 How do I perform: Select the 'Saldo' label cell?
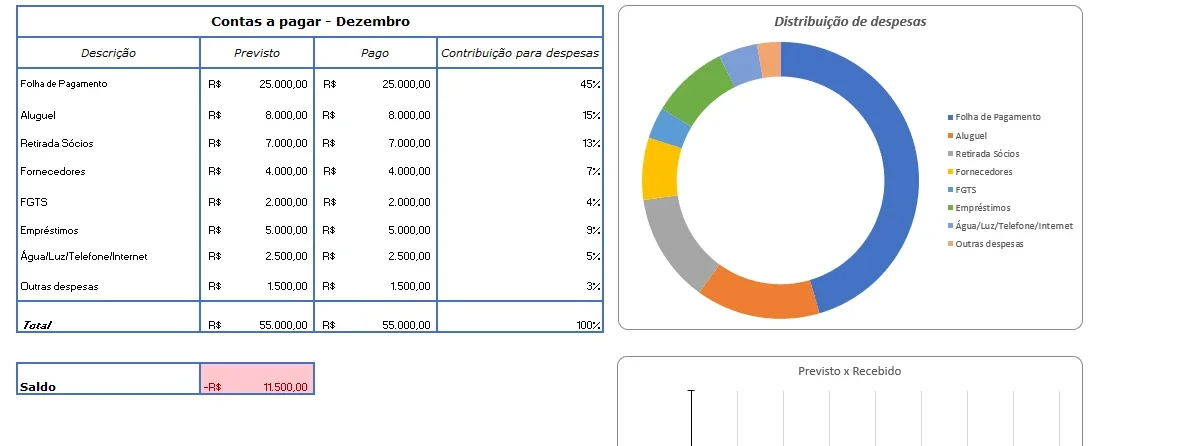pos(108,379)
